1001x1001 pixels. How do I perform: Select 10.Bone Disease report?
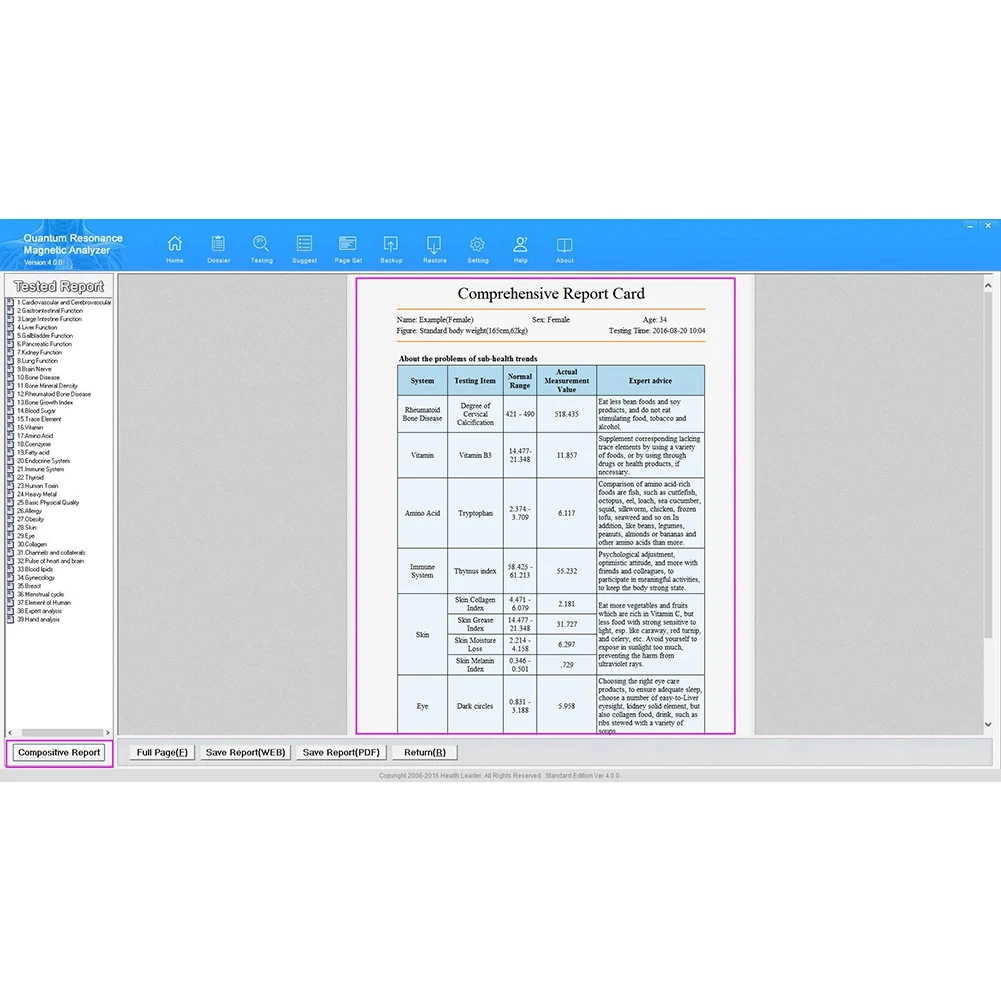tap(38, 377)
